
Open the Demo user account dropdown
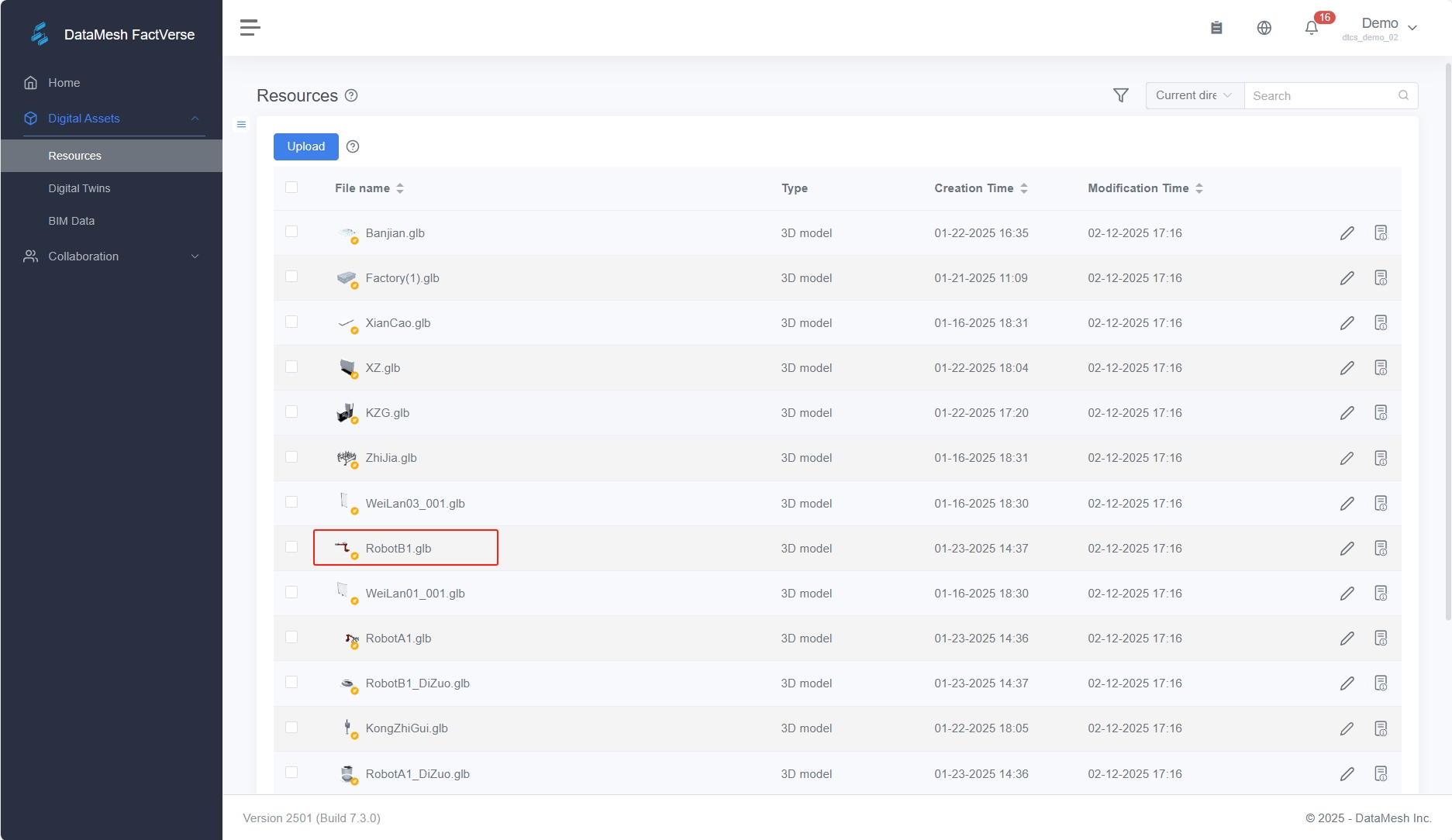click(x=1388, y=28)
